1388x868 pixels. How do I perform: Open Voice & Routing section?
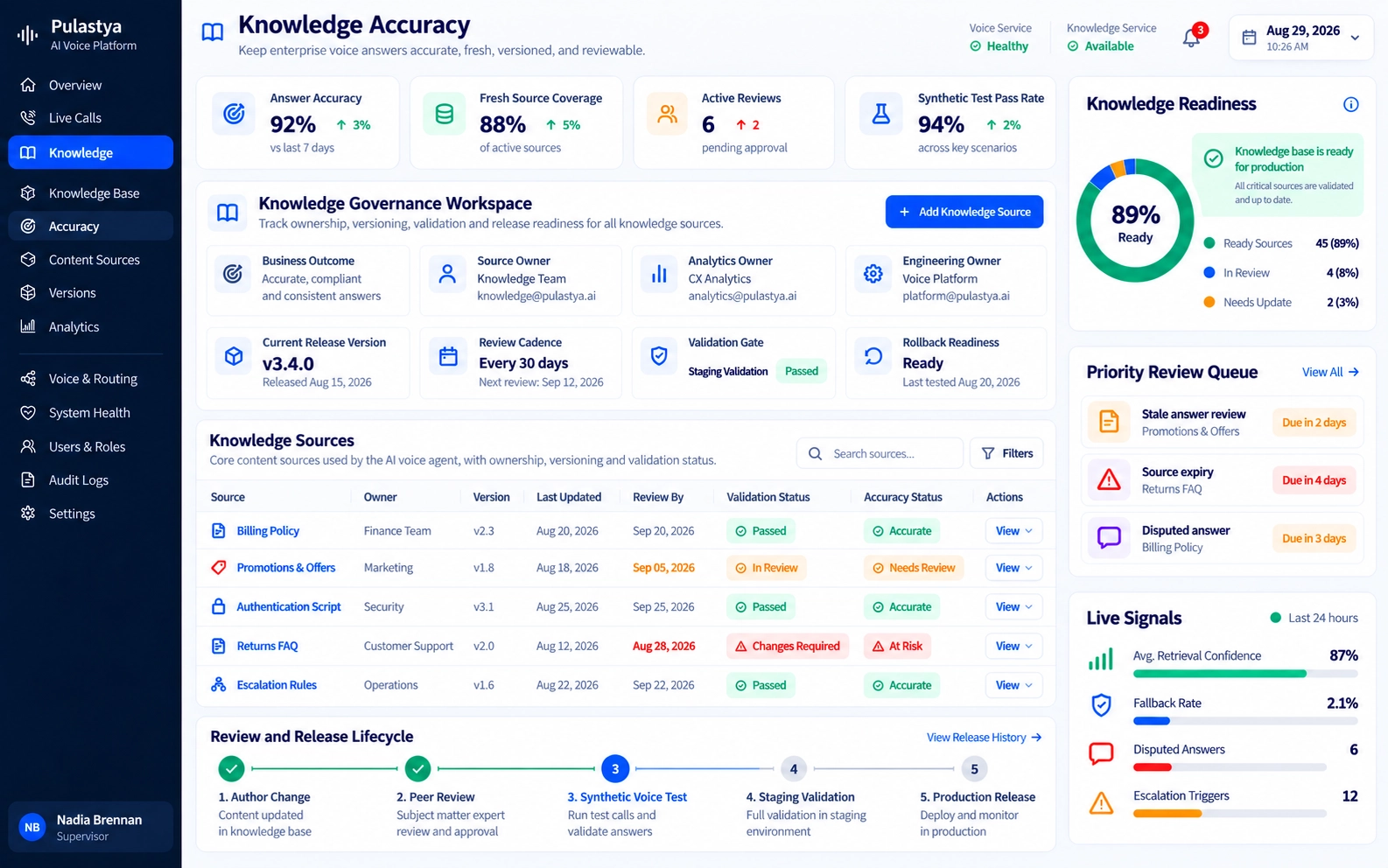click(90, 379)
